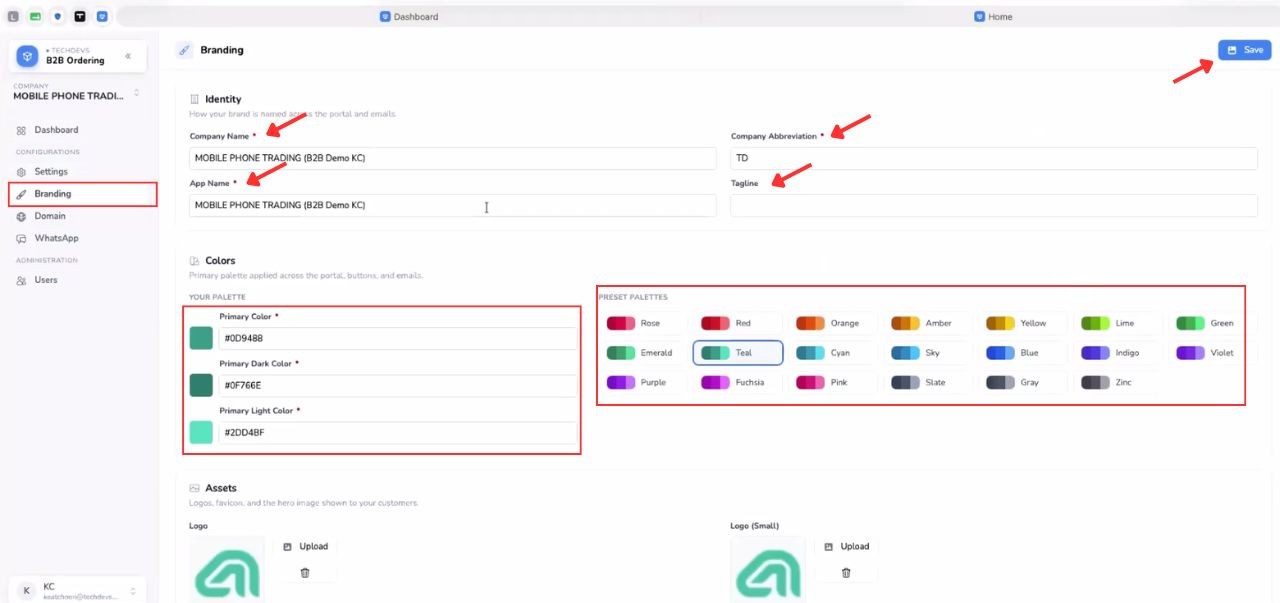Image resolution: width=1280 pixels, height=603 pixels.
Task: Switch to the Dashboard browser tab
Action: pos(409,17)
